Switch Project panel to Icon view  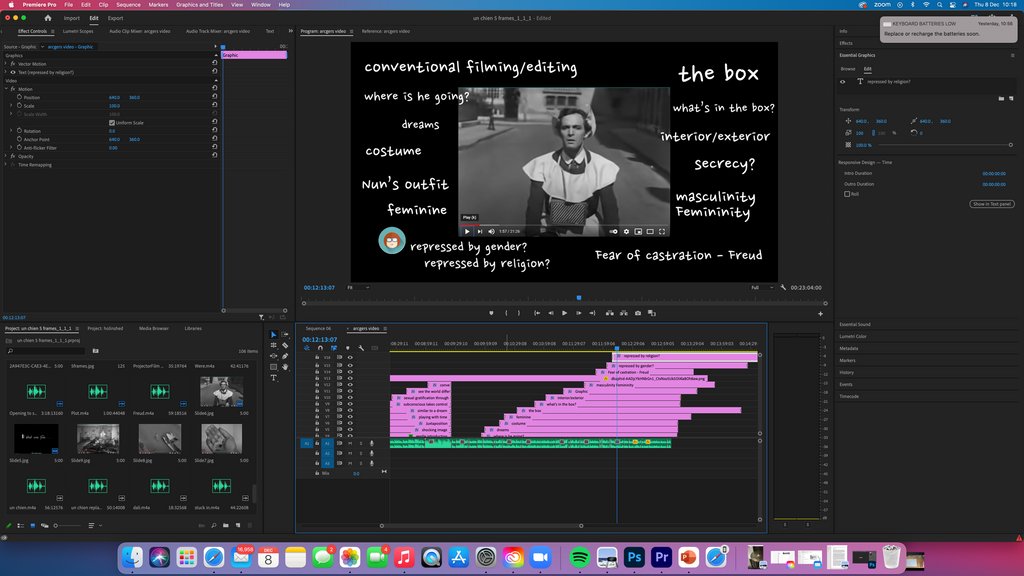33,525
